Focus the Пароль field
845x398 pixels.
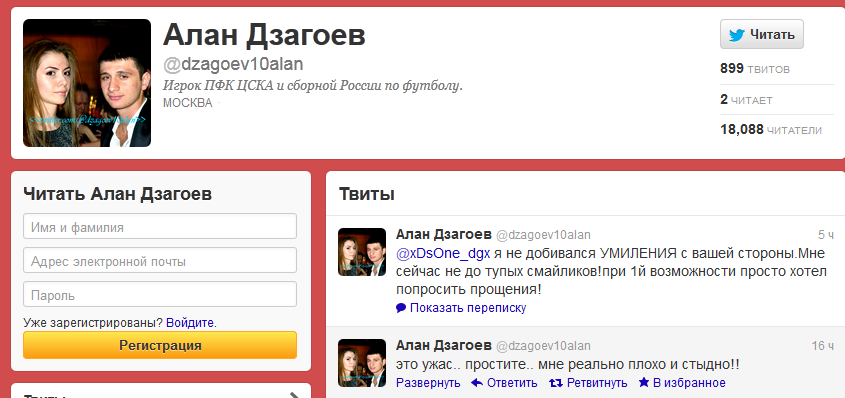point(160,295)
